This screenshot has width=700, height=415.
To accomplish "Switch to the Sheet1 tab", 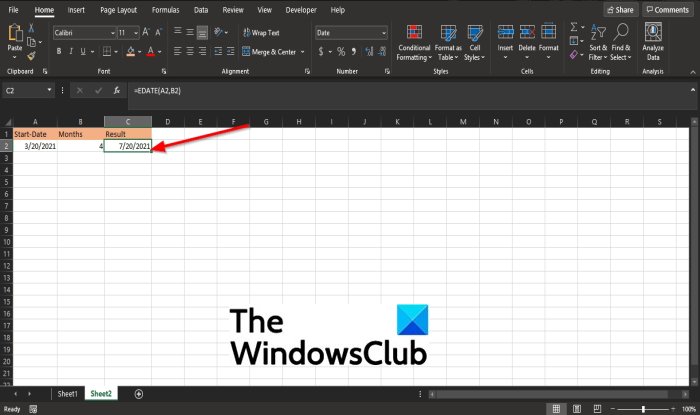I will pos(67,394).
